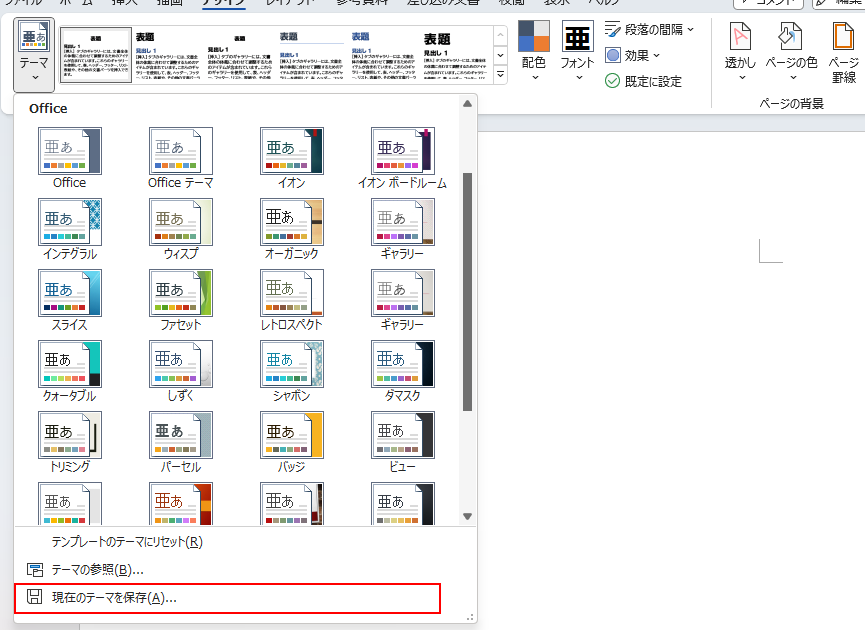The height and width of the screenshot is (630, 865).
Task: Click theme list scrollbar down arrow
Action: [467, 516]
